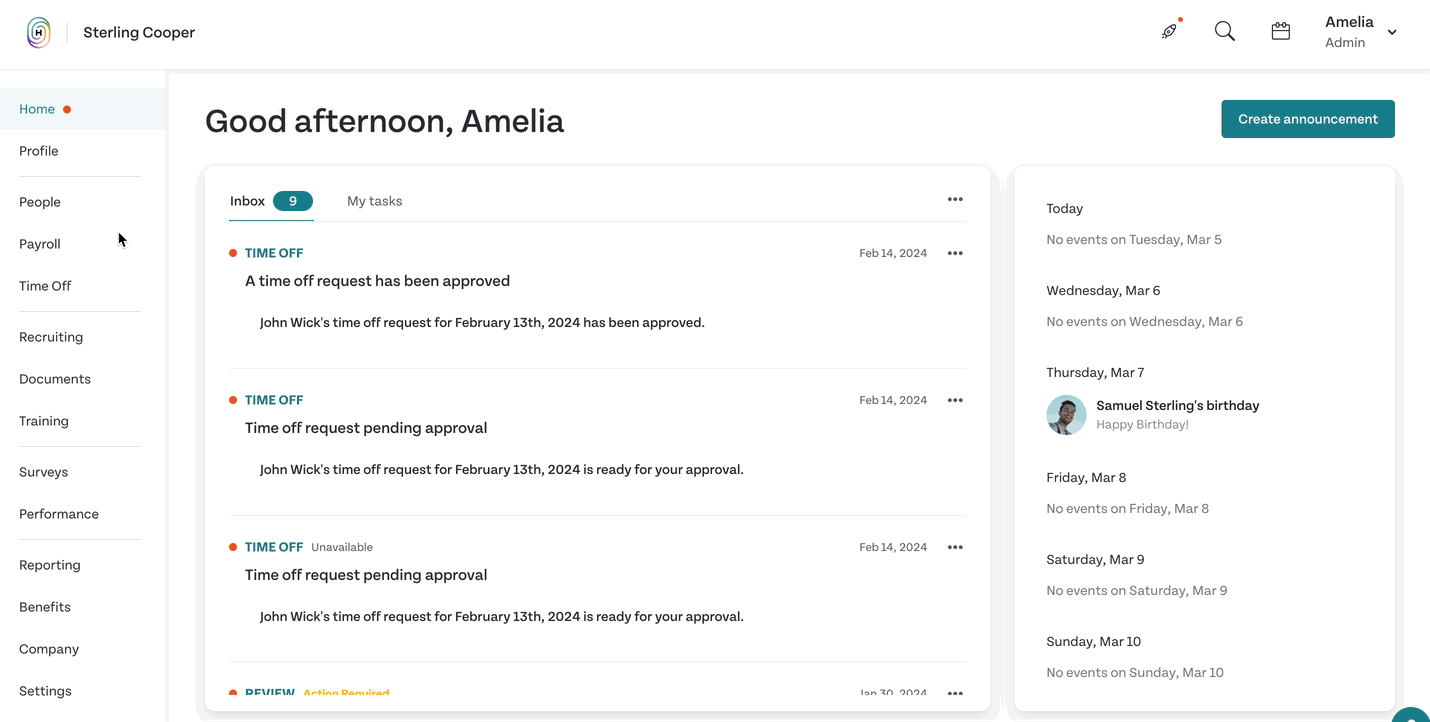Image resolution: width=1430 pixels, height=722 pixels.
Task: Click Create announcement button
Action: [1308, 119]
